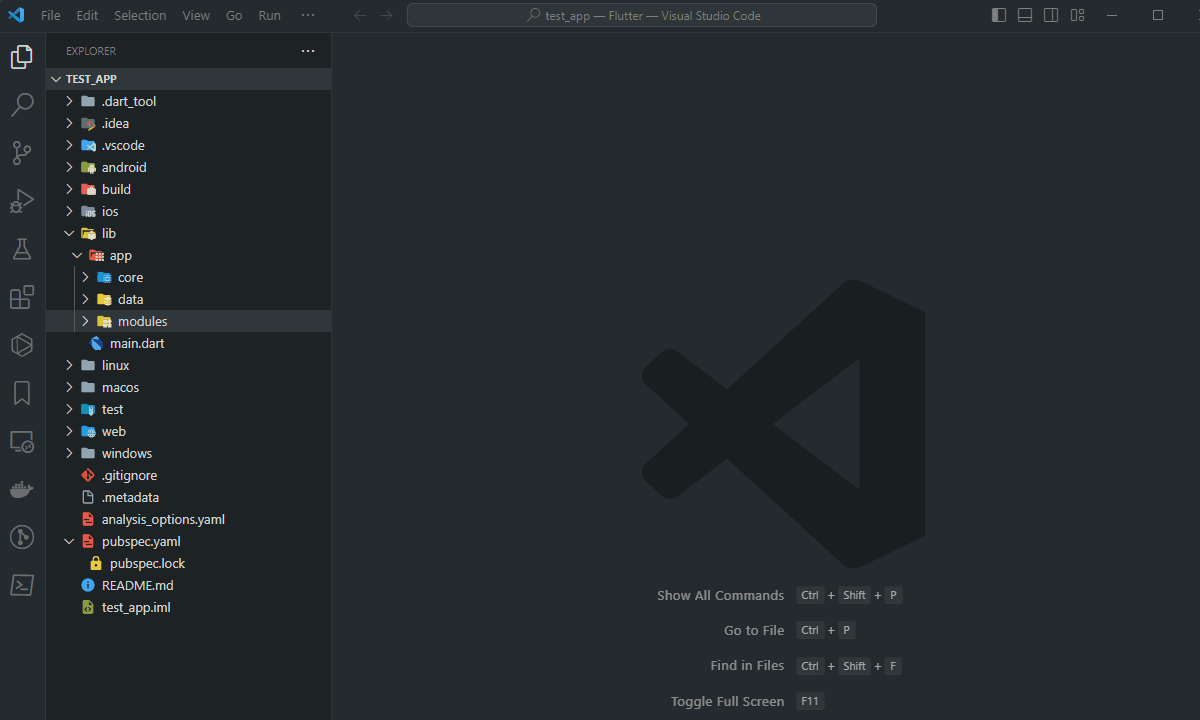Open main.dart file
This screenshot has height=720, width=1200.
coord(188,343)
